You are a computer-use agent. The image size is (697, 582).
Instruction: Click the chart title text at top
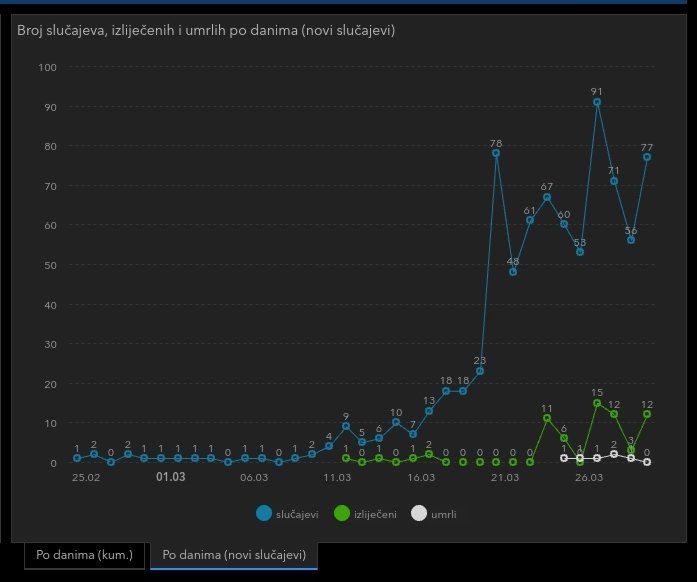click(x=205, y=31)
